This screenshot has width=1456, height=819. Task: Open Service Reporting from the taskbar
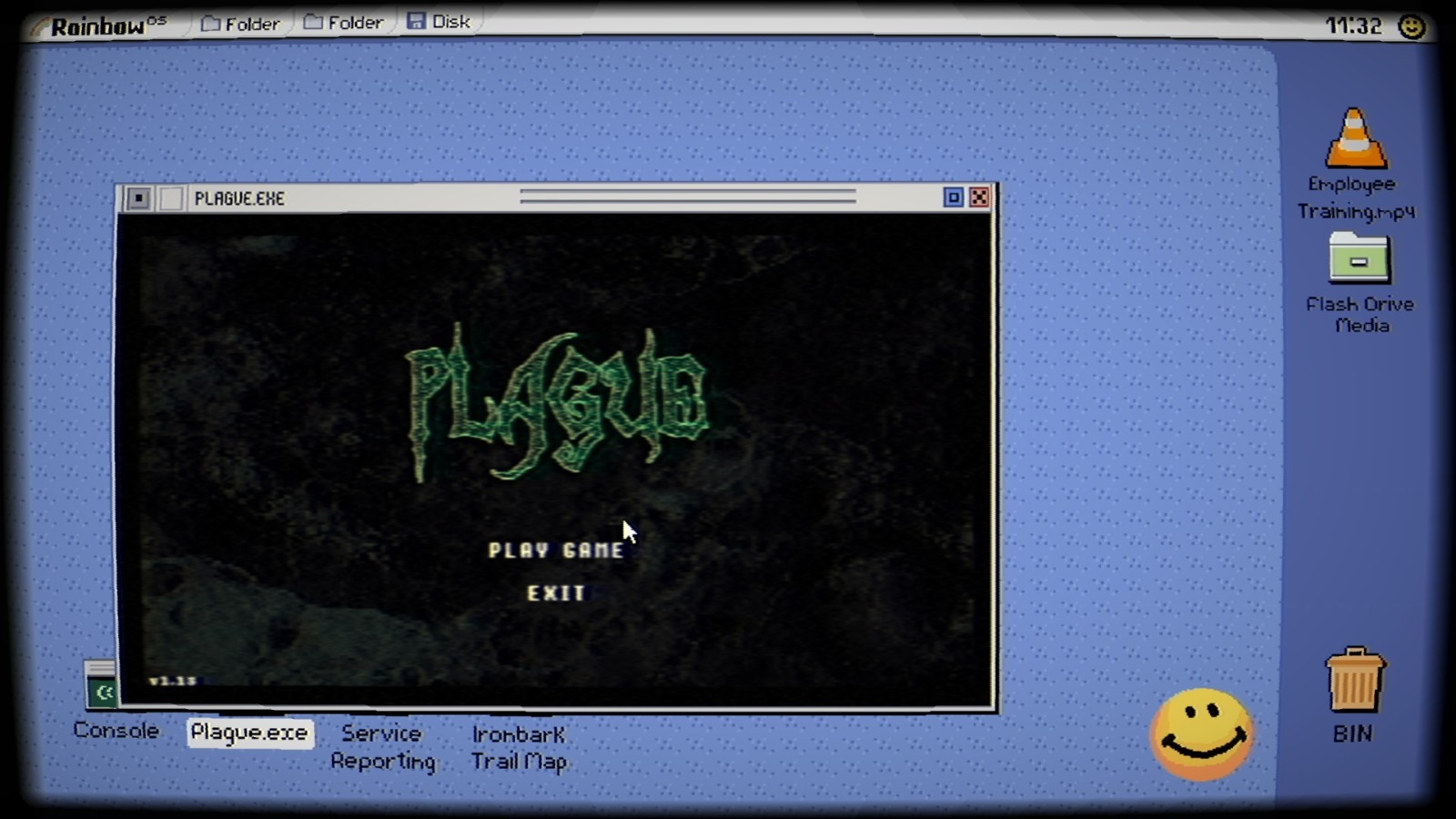382,746
